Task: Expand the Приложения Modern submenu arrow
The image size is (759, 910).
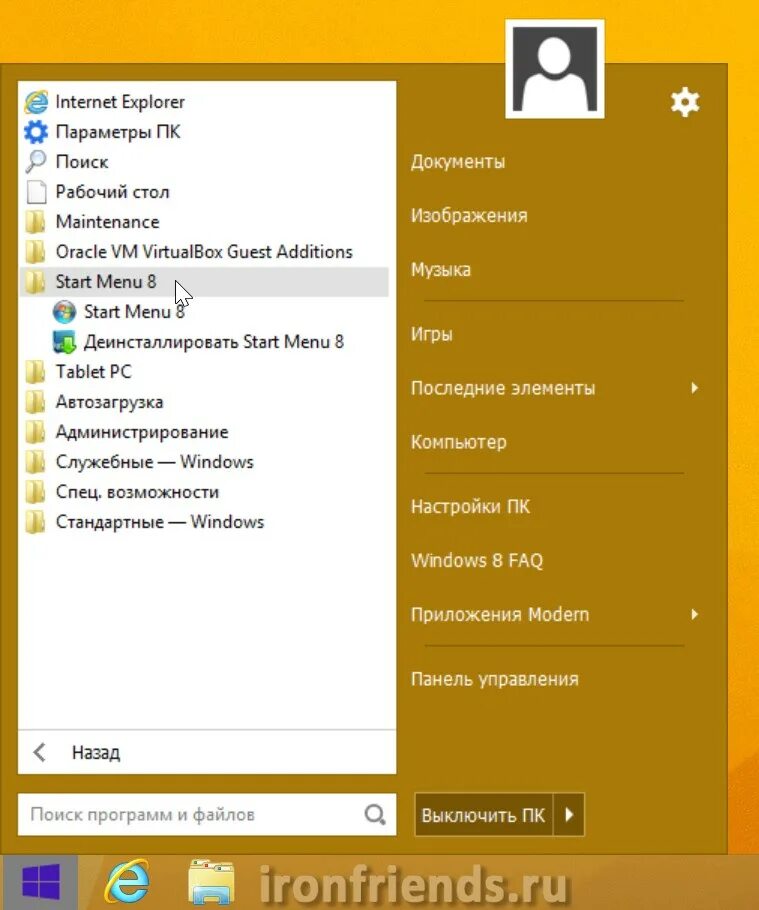Action: [x=695, y=615]
